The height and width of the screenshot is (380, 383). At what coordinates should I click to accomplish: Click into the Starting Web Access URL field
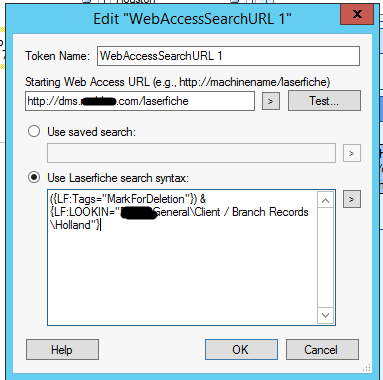(140, 101)
